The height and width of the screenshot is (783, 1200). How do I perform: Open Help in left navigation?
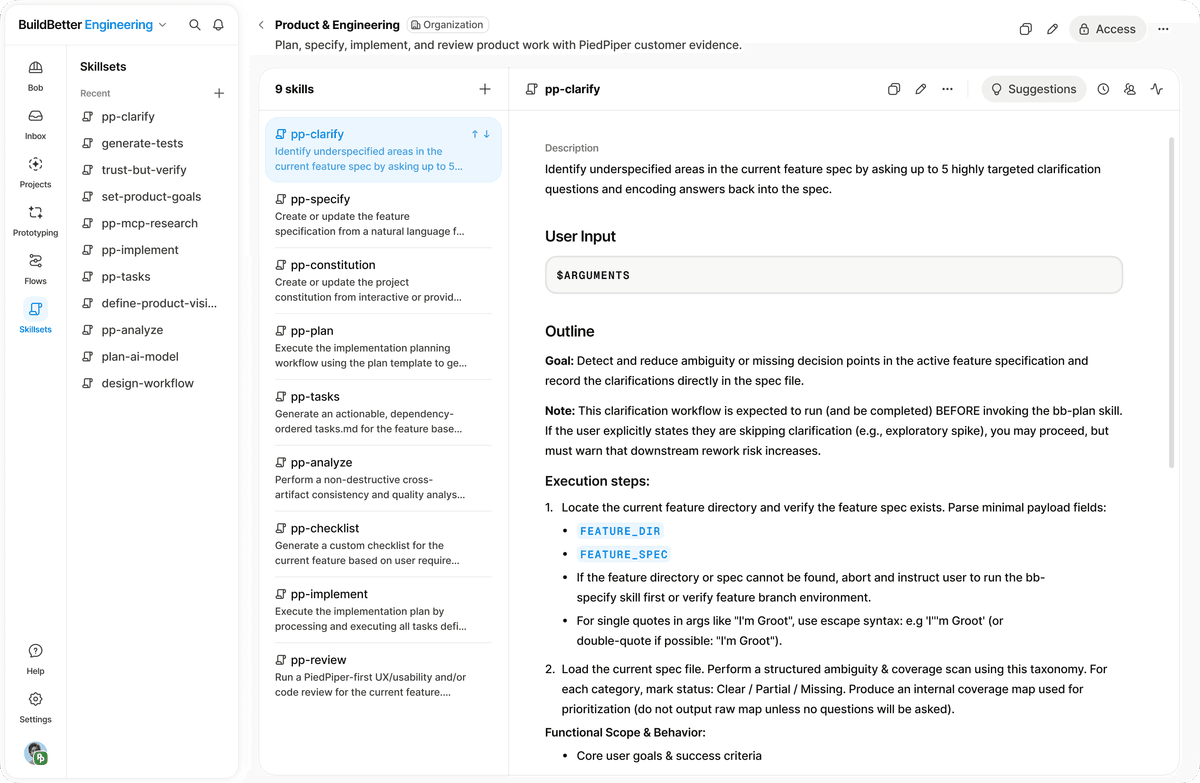click(x=35, y=658)
